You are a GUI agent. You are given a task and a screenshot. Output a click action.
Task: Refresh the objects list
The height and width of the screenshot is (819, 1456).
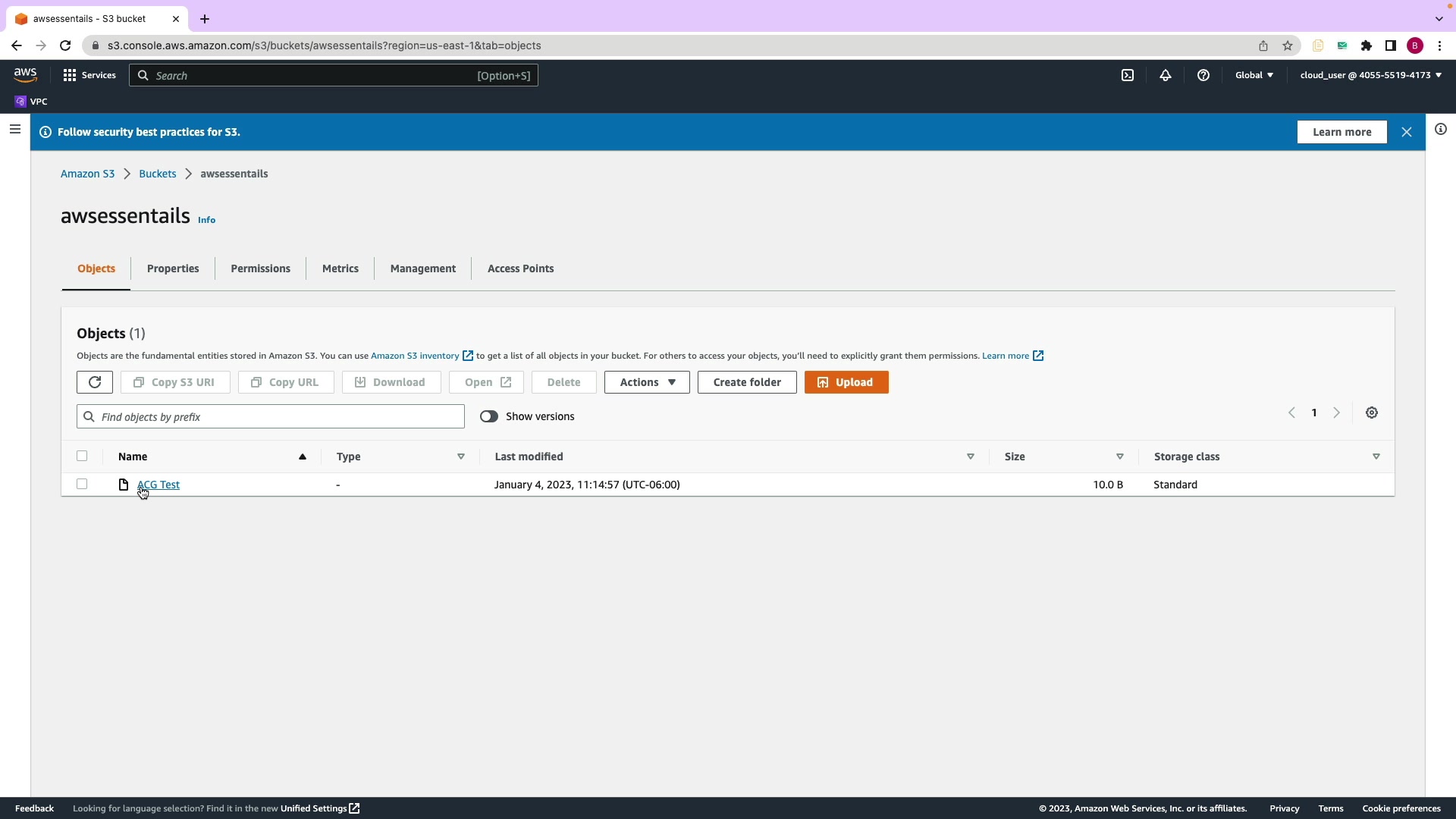tap(95, 382)
